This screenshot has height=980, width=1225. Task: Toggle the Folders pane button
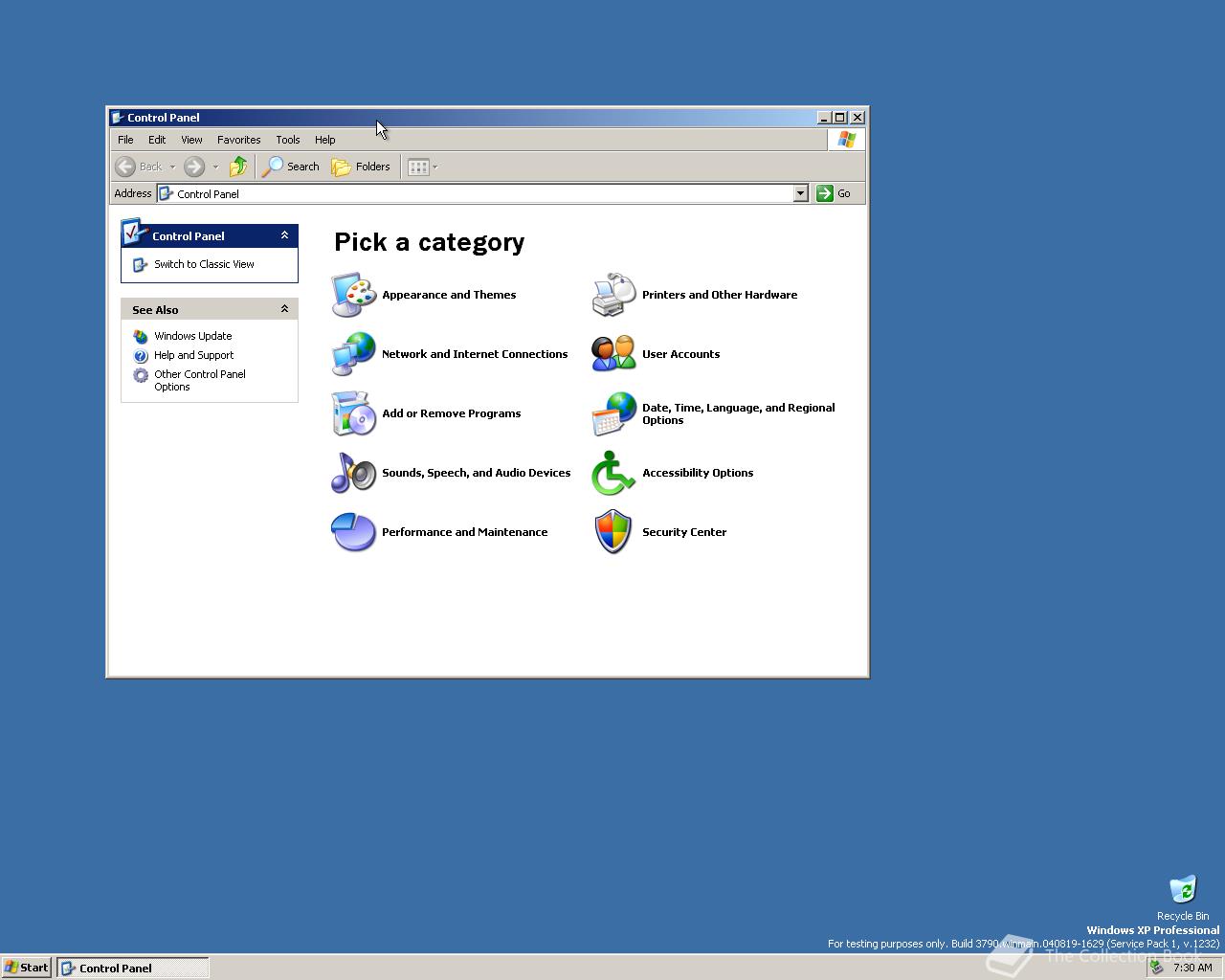(361, 167)
